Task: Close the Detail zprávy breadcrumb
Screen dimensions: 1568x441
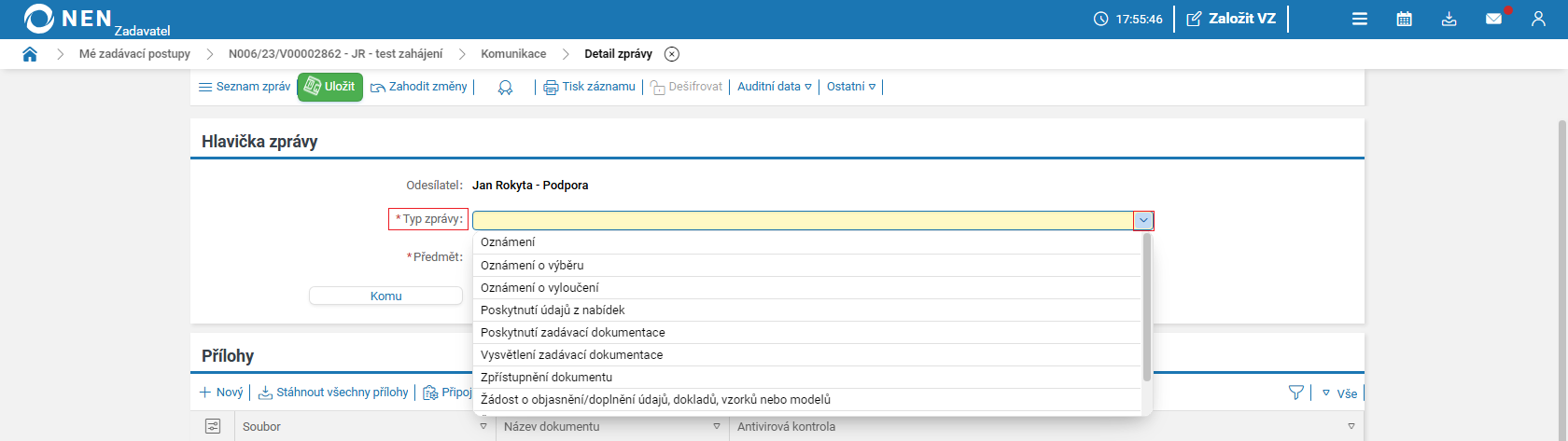Action: [x=672, y=54]
